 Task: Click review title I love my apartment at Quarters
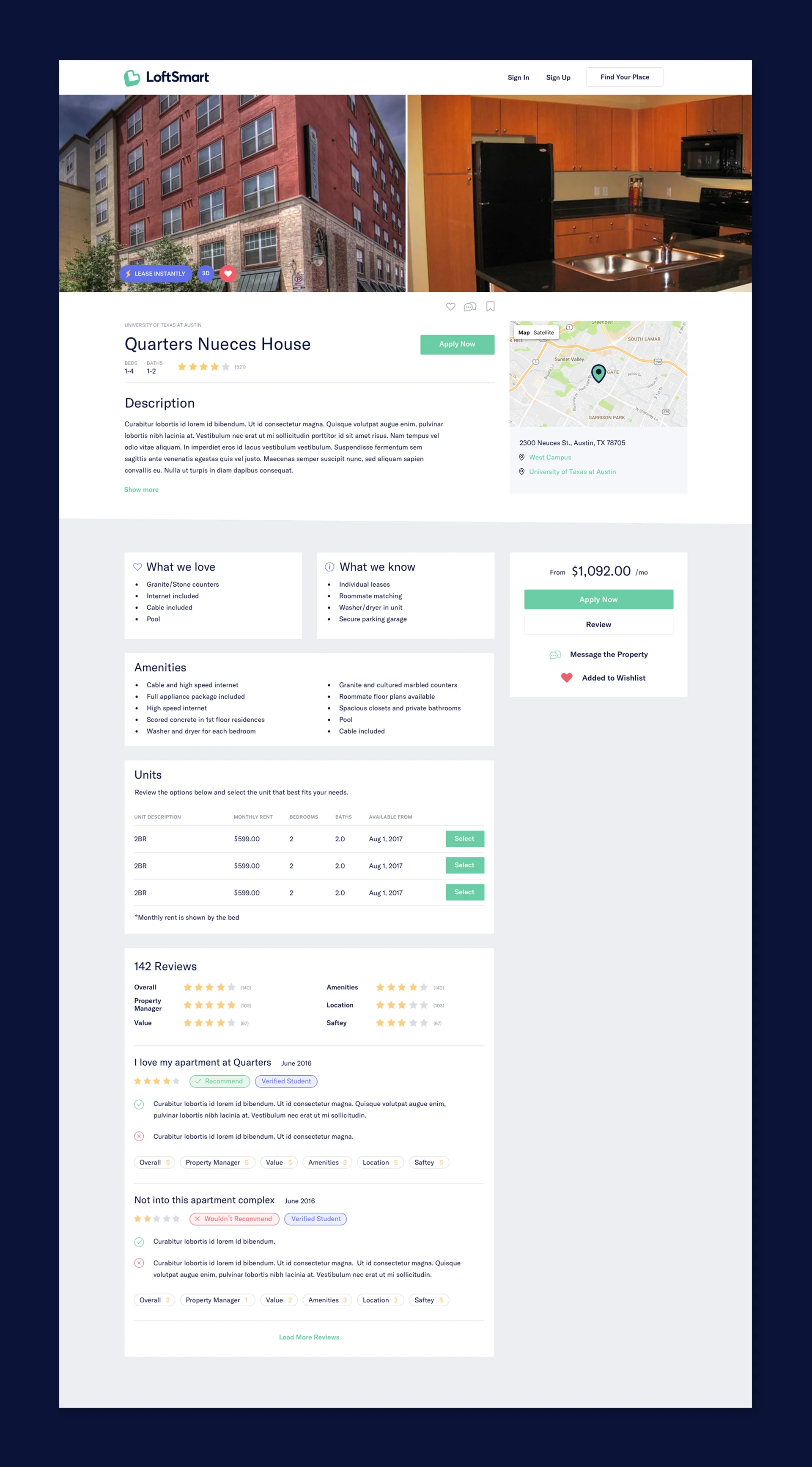203,1062
